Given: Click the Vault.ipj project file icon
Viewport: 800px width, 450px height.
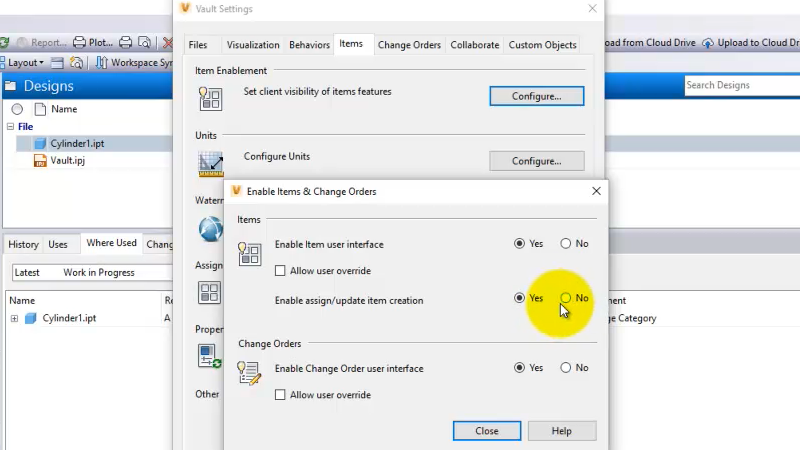Looking at the screenshot, I should (x=40, y=160).
